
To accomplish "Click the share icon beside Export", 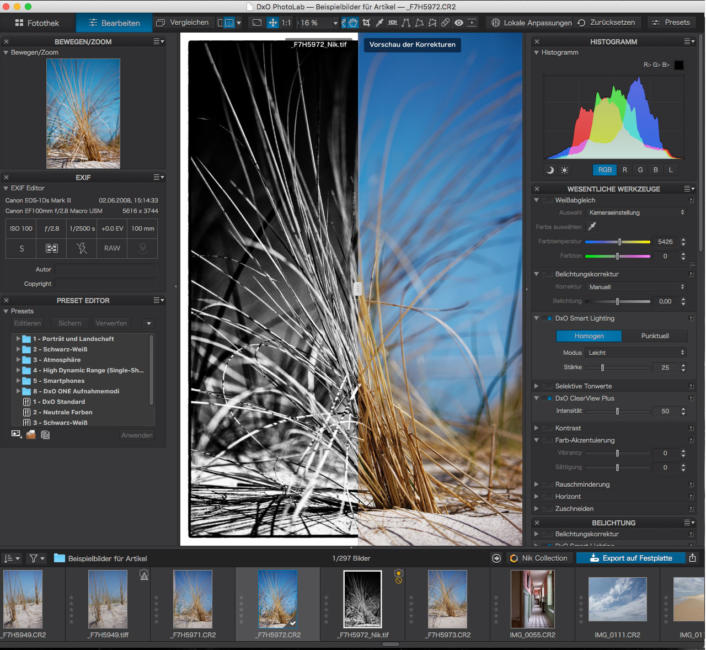I will [692, 558].
